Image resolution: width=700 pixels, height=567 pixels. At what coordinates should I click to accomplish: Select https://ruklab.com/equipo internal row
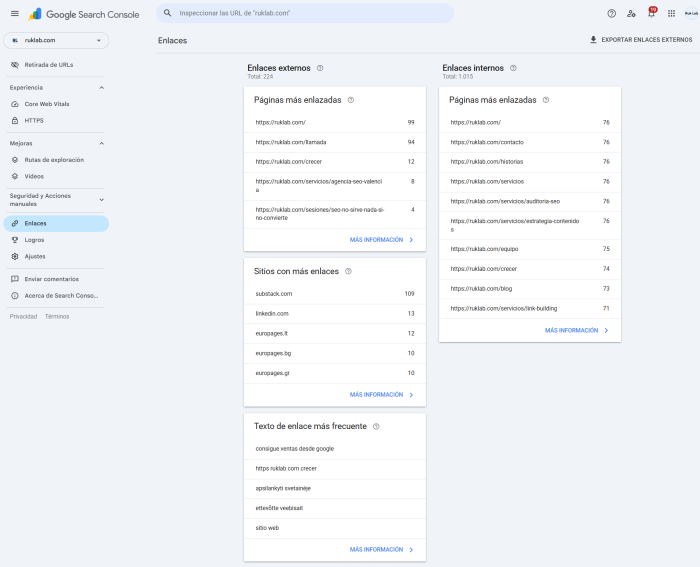click(530, 249)
